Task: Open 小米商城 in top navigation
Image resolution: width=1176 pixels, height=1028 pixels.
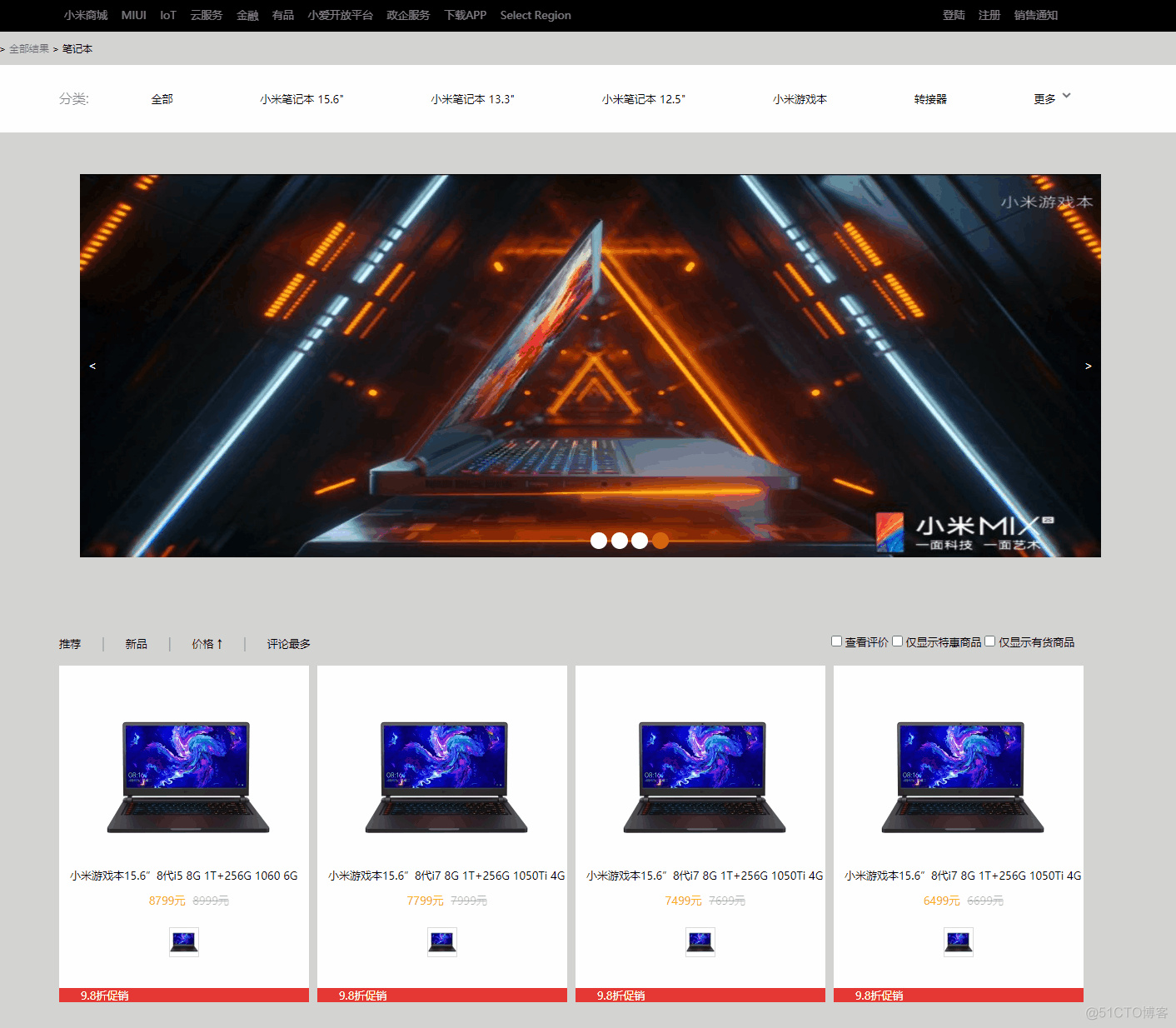Action: [86, 15]
